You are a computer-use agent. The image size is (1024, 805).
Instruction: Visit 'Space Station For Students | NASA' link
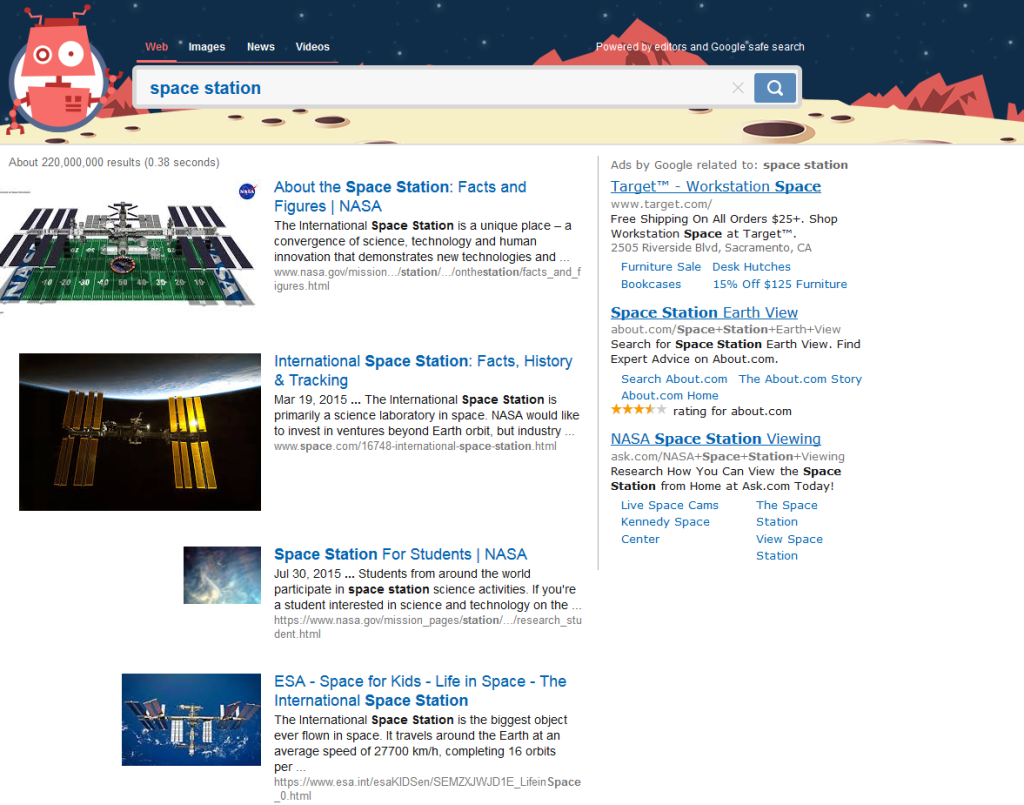400,554
